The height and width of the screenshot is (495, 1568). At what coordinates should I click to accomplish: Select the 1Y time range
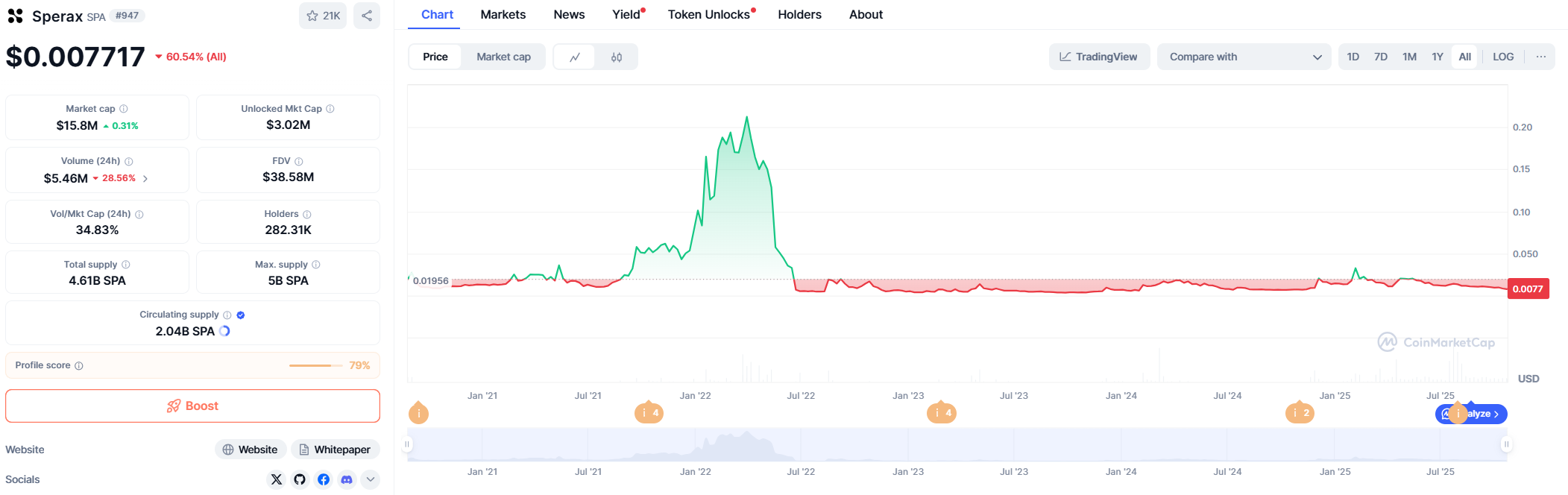click(1438, 57)
